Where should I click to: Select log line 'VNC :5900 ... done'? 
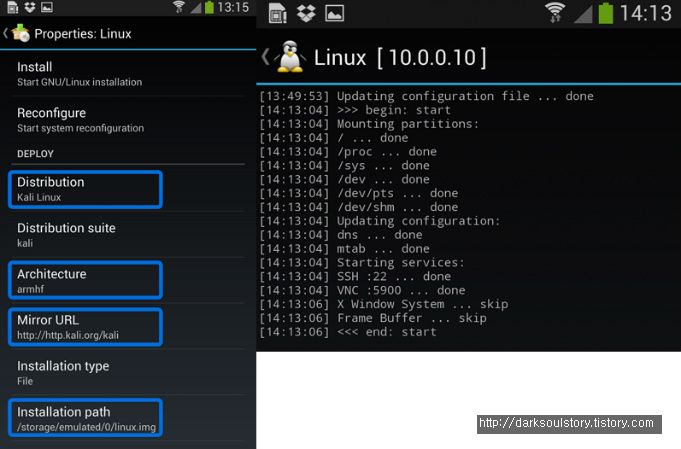pos(401,291)
